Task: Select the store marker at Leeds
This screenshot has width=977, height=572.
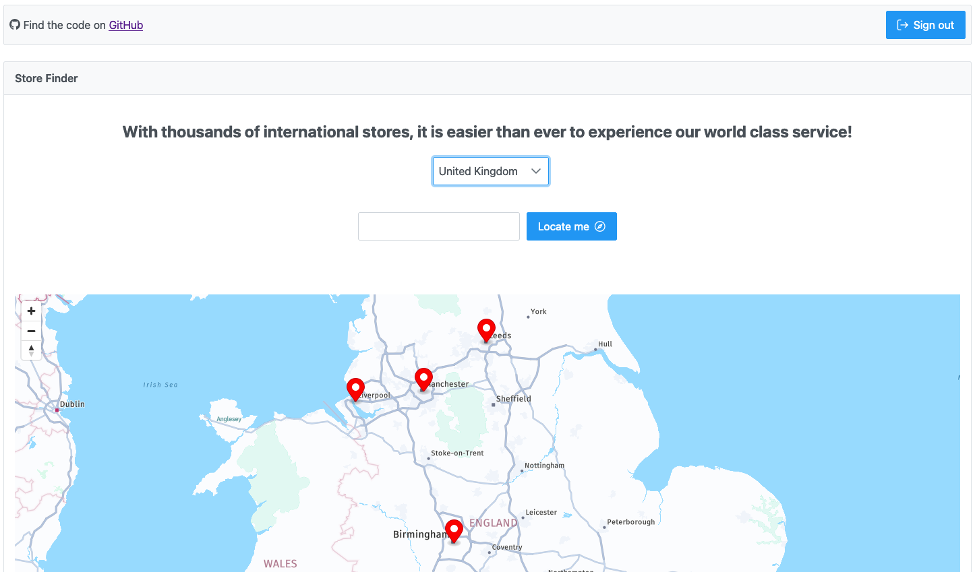Action: [x=486, y=330]
